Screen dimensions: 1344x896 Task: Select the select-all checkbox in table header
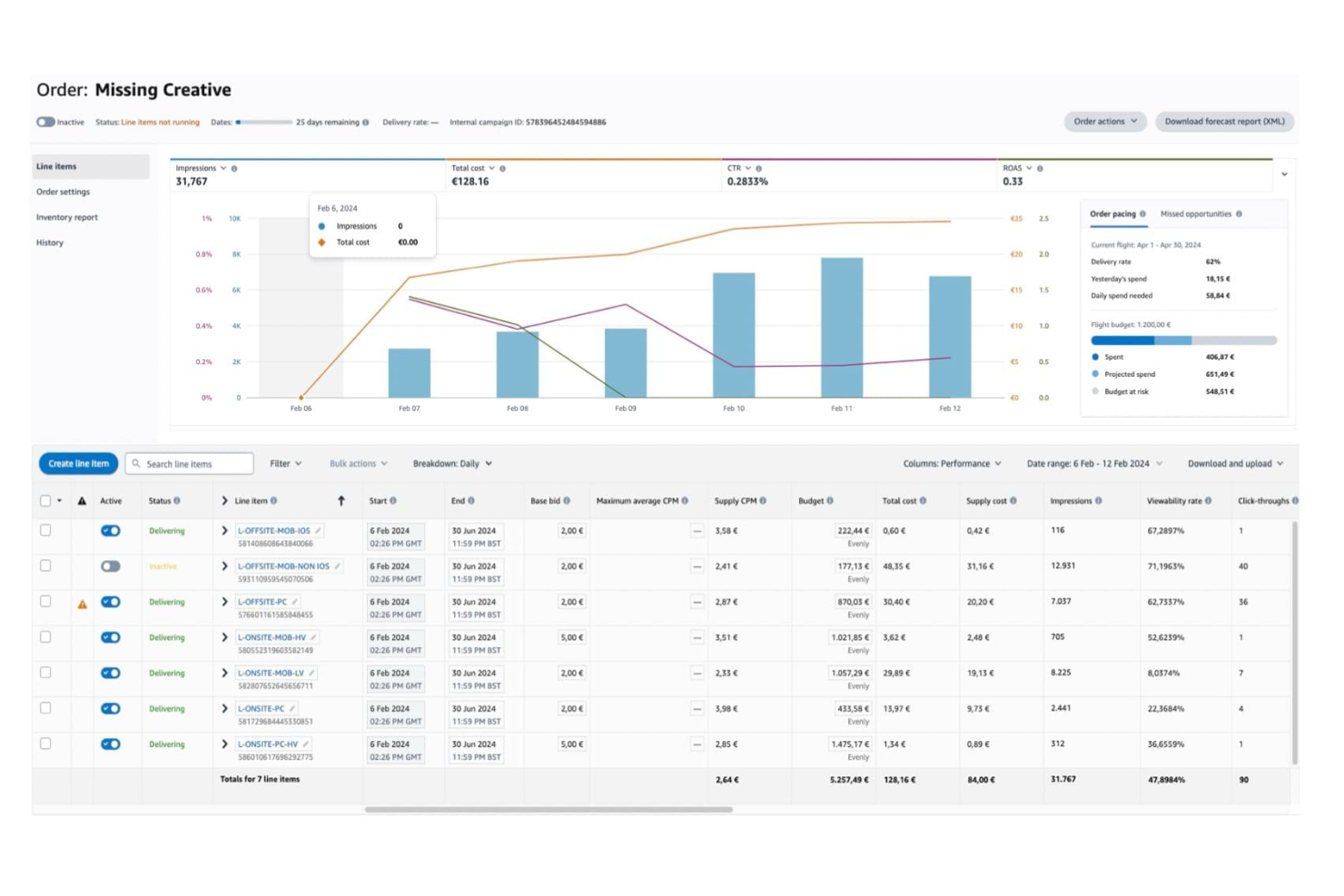[x=44, y=500]
